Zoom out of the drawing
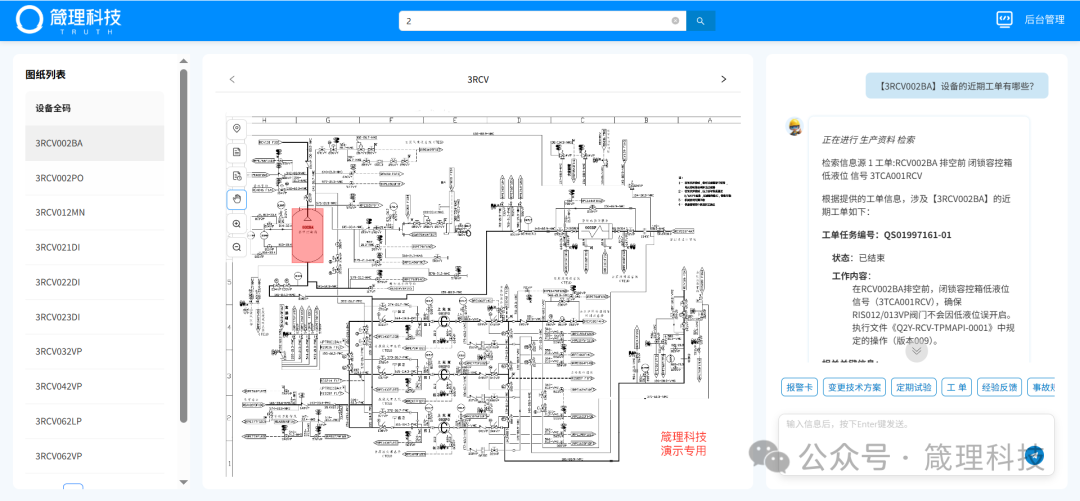 pos(237,246)
